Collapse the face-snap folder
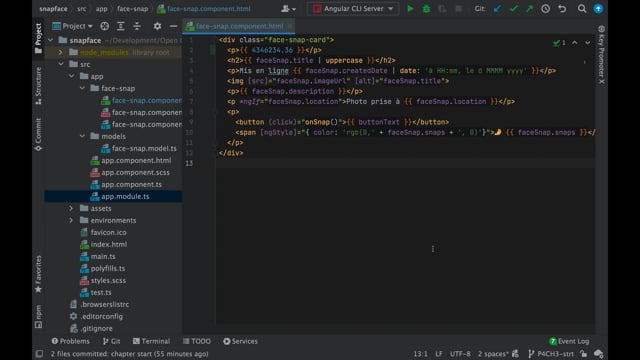 [x=82, y=88]
